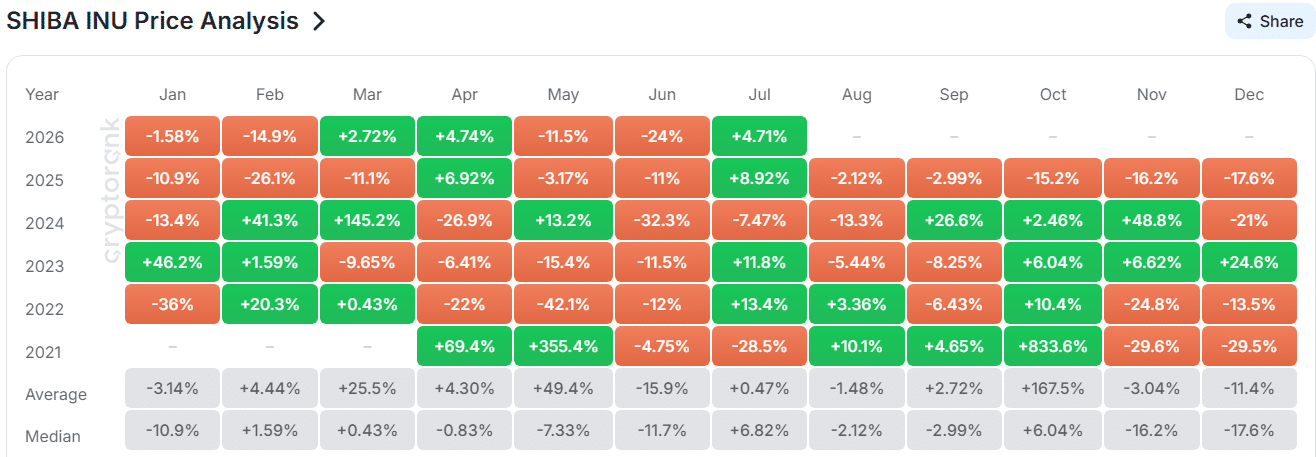Select the 2026 year row label
Viewport: 1316px width, 457px height.
pos(45,137)
